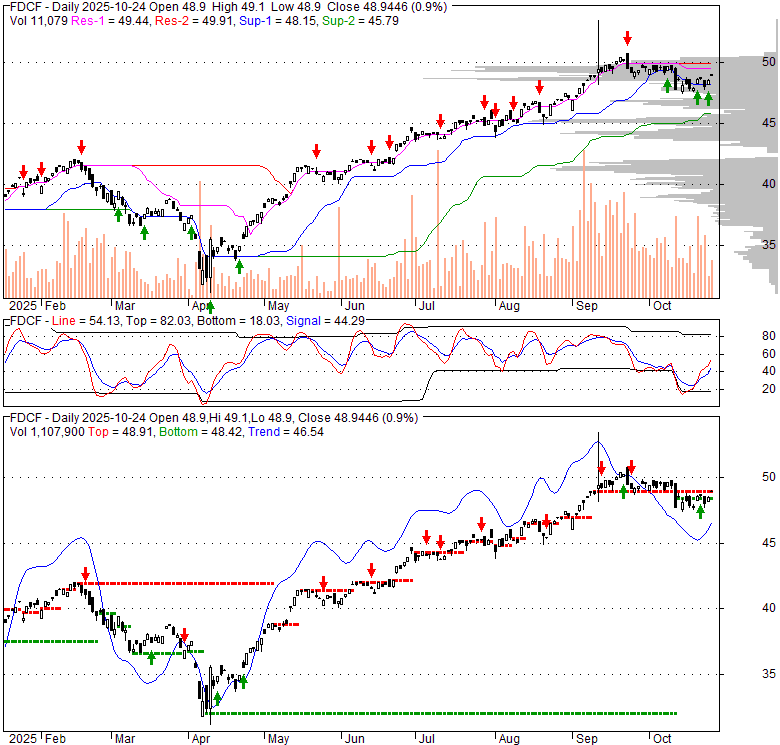Image resolution: width=780 pixels, height=745 pixels.
Task: Click Aug on the top chart date axis
Action: [x=509, y=306]
